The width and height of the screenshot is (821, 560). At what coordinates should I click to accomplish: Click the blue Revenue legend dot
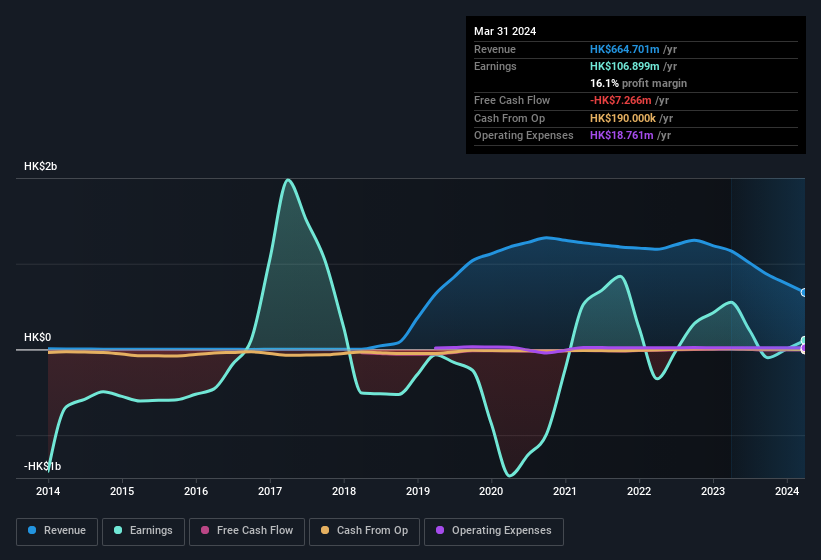pos(33,530)
